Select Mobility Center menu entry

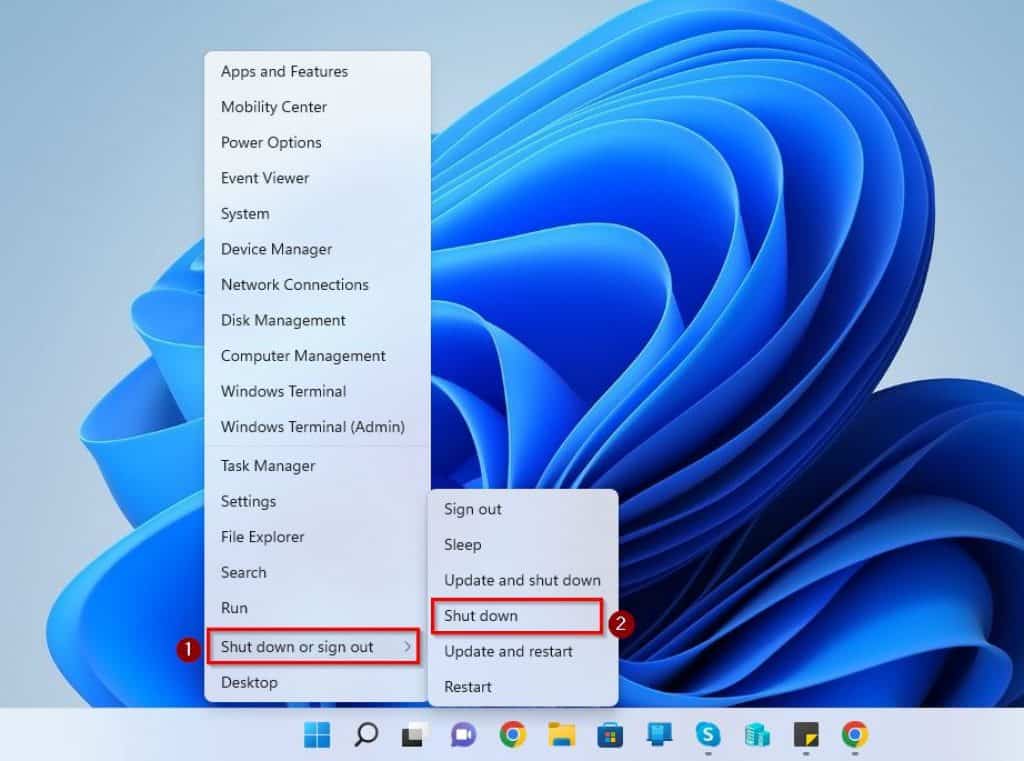click(x=317, y=106)
